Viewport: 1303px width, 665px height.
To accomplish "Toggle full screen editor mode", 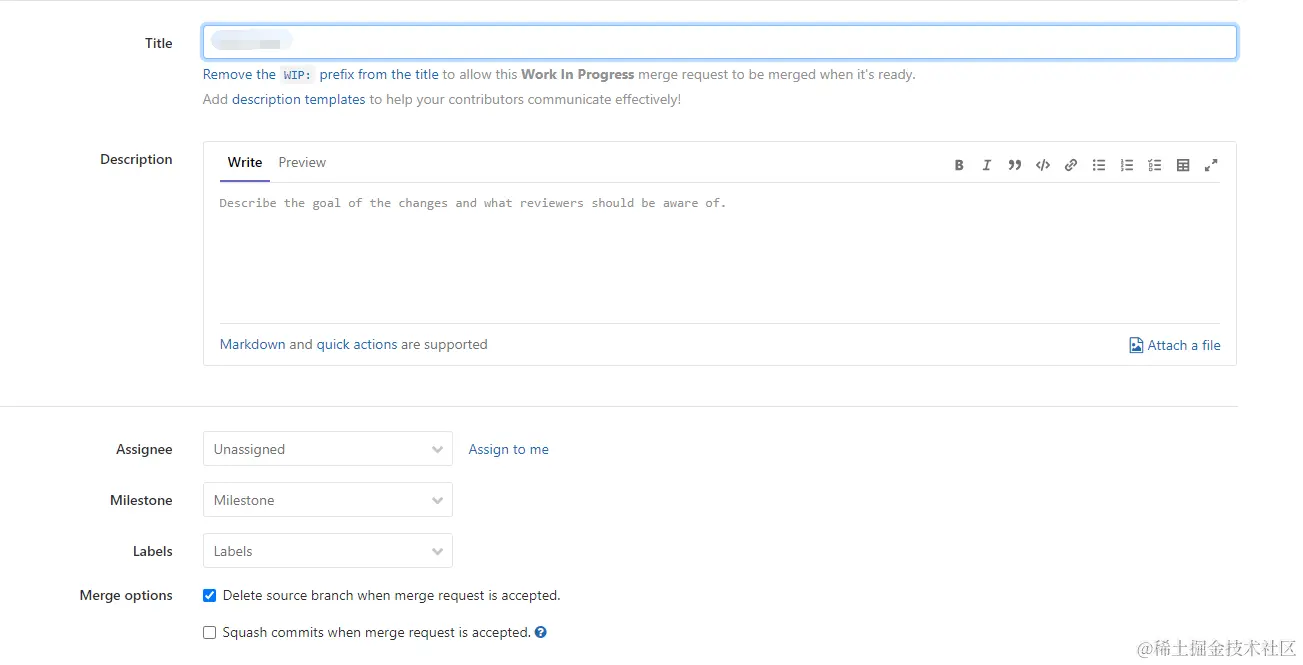I will coord(1210,165).
